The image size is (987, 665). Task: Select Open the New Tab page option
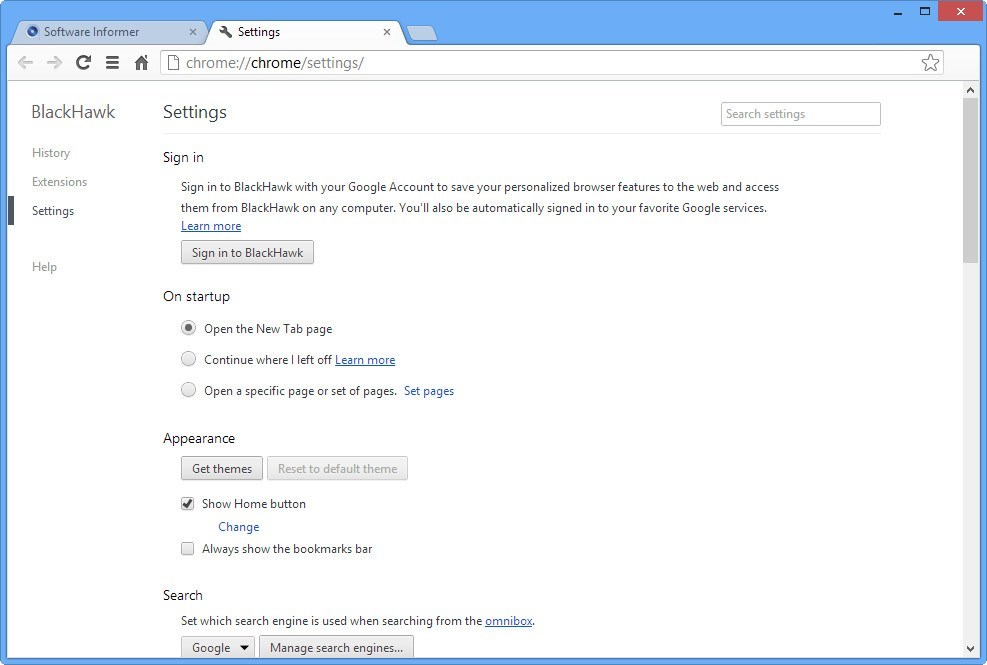(188, 328)
